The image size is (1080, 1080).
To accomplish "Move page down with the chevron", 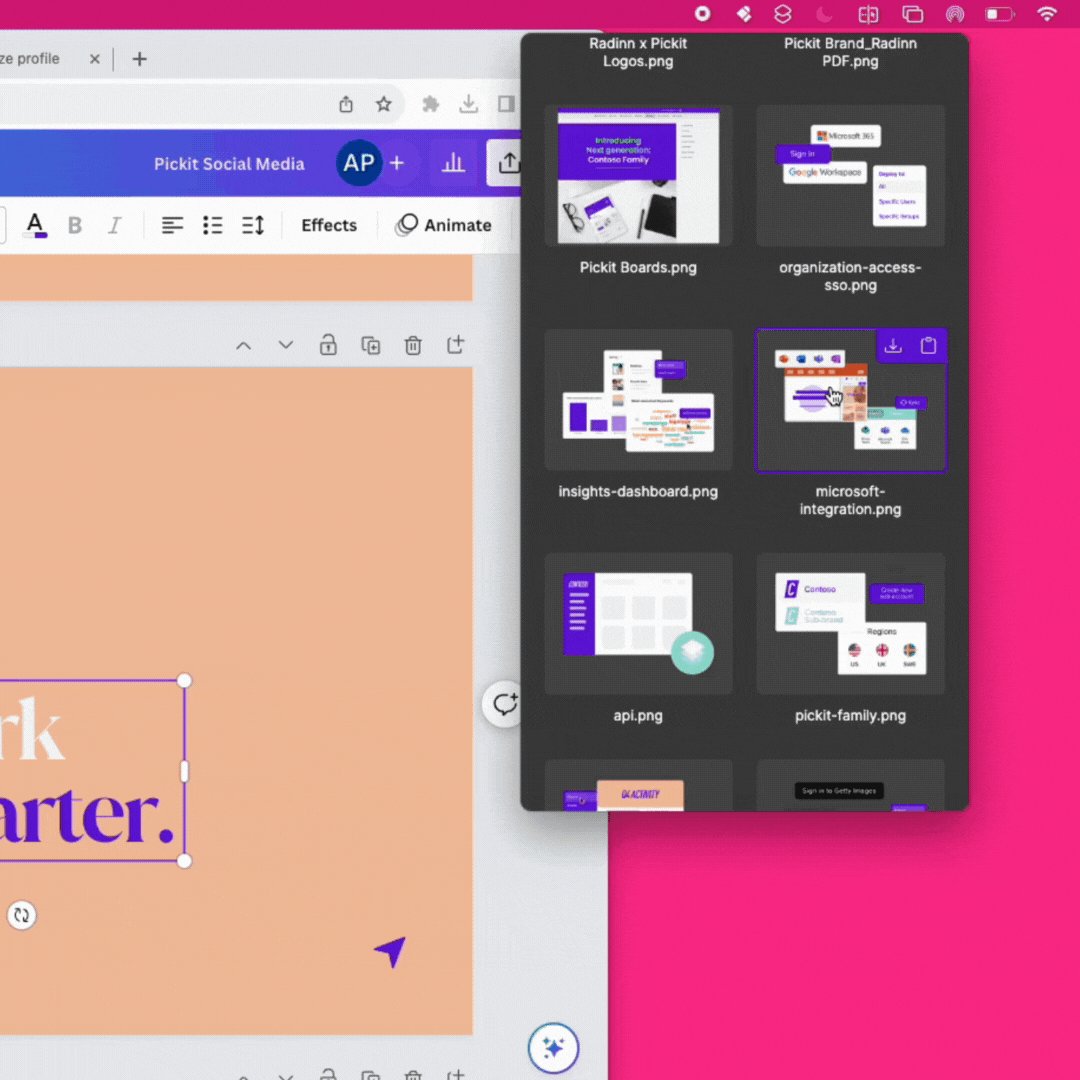I will click(286, 345).
